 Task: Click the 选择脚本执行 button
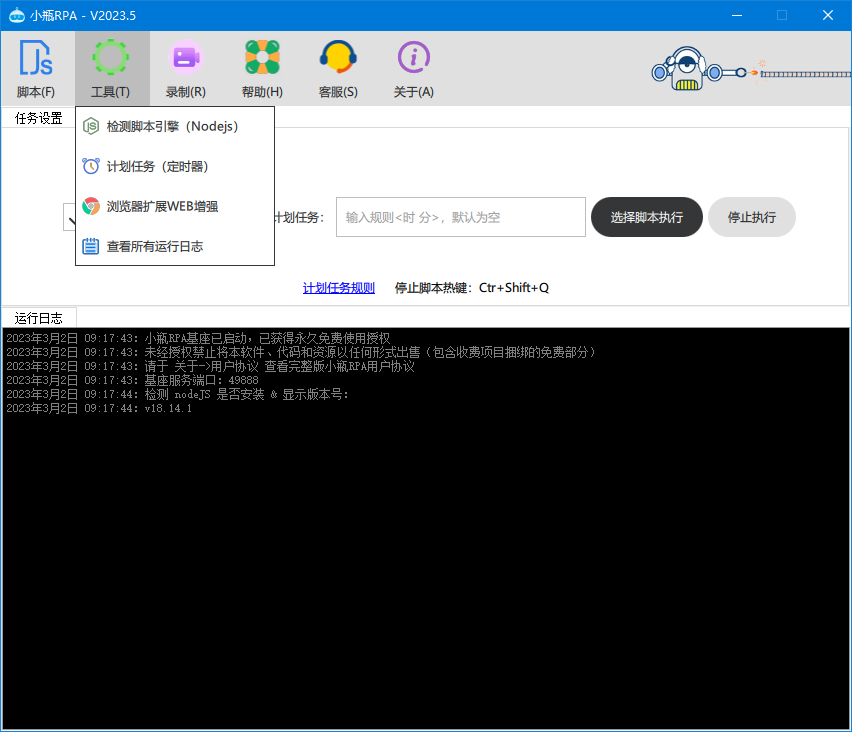(647, 217)
